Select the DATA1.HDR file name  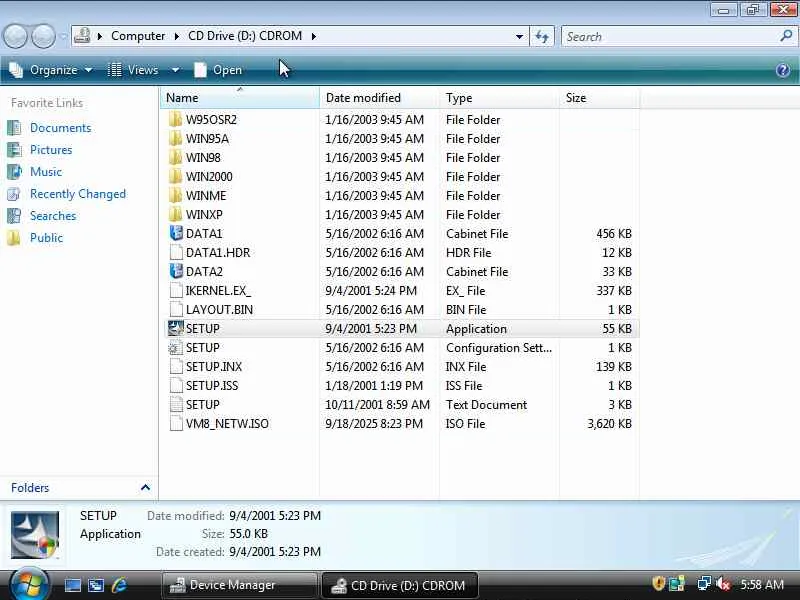click(x=218, y=253)
